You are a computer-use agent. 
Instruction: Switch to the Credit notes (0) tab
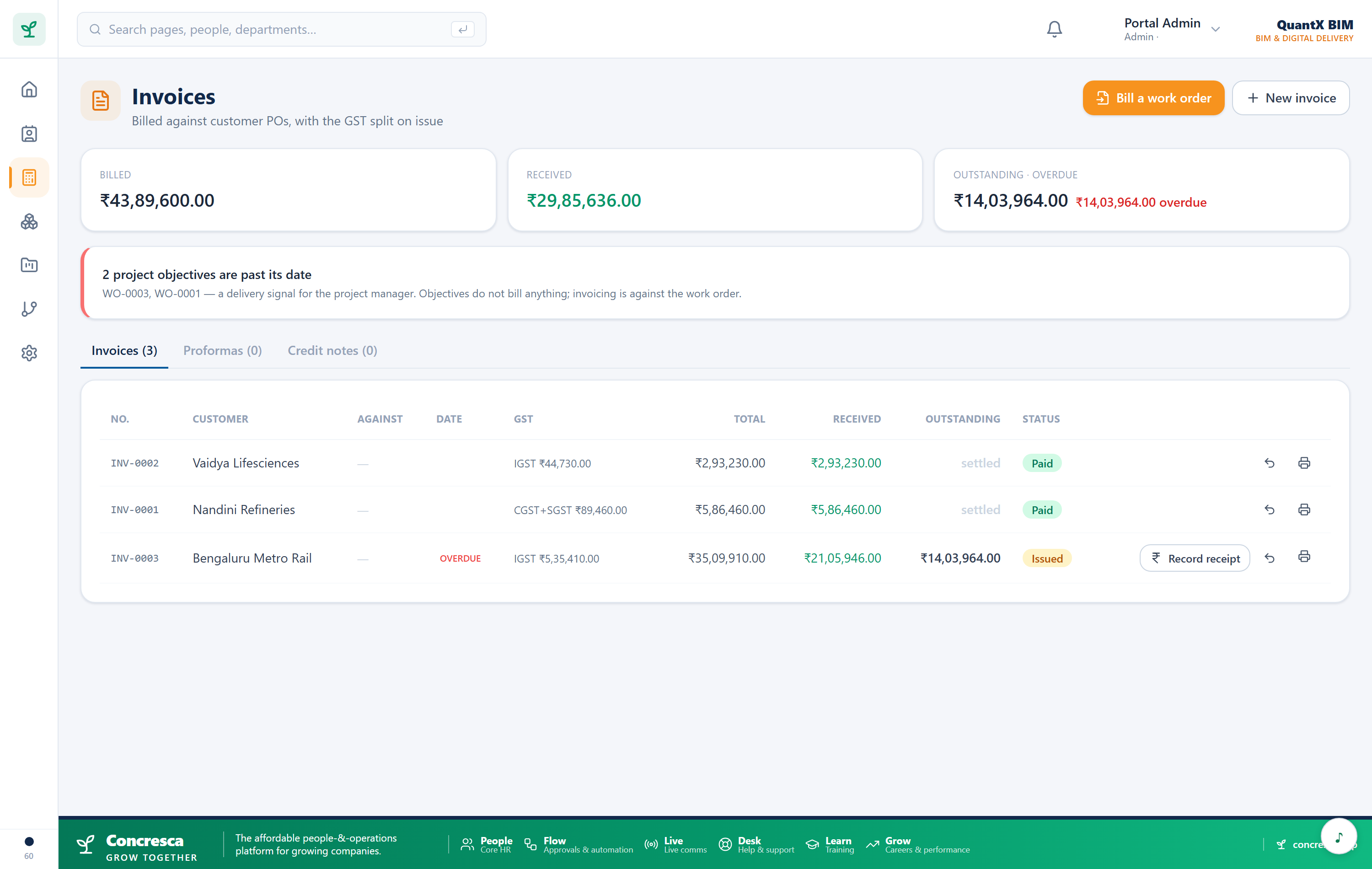click(x=332, y=350)
